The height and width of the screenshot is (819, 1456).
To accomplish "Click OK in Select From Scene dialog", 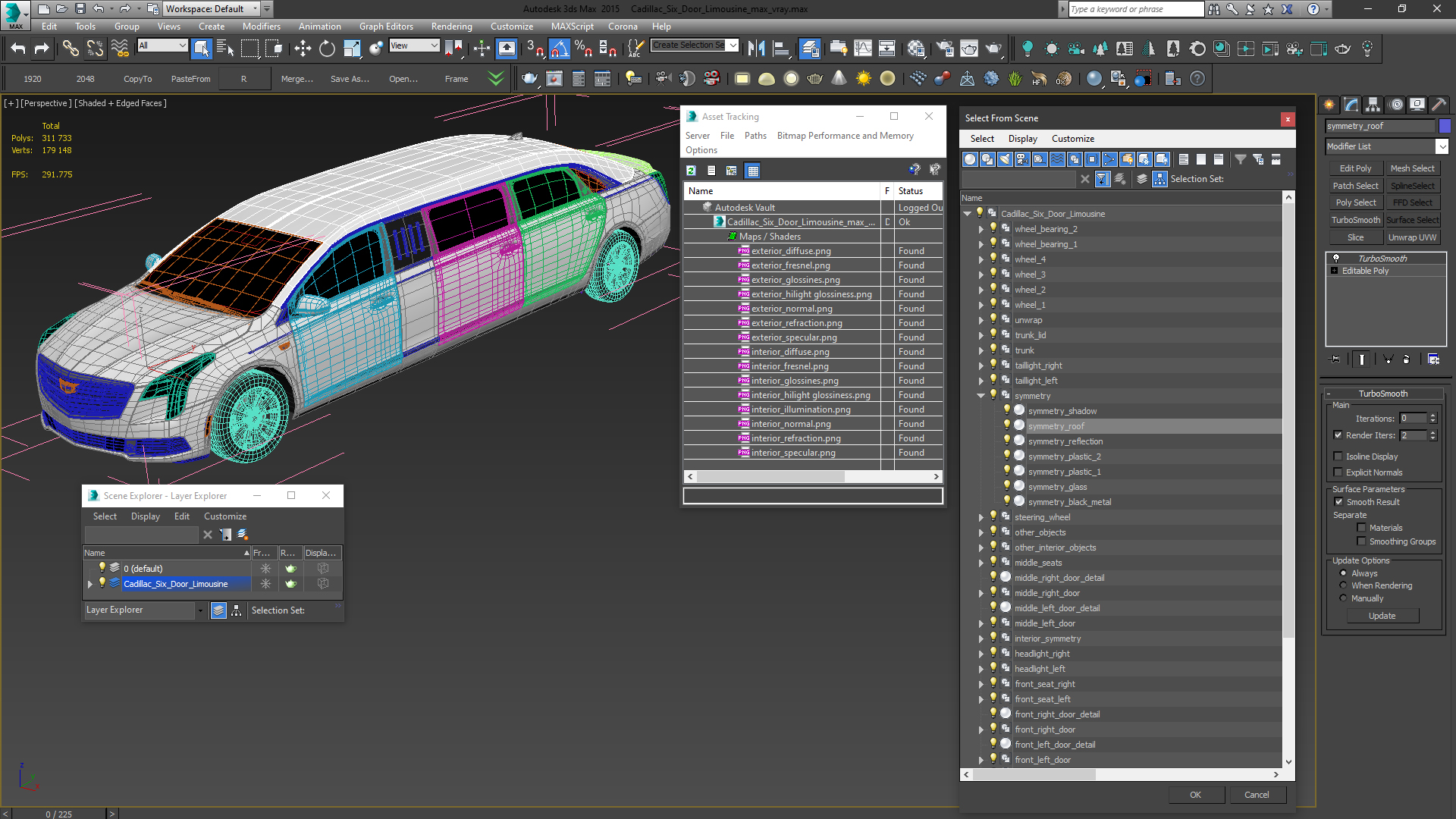I will coord(1196,795).
